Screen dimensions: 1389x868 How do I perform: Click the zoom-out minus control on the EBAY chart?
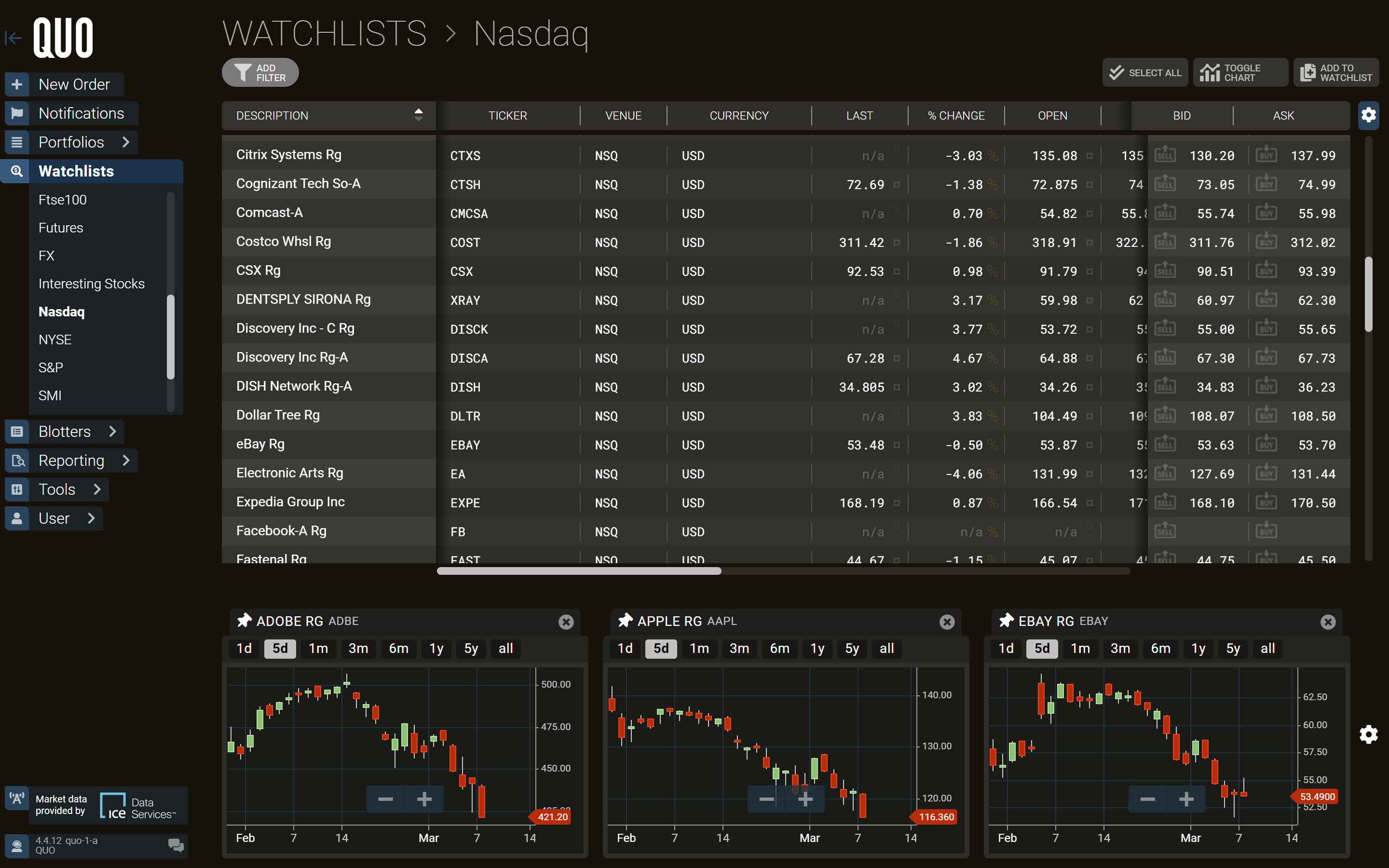pyautogui.click(x=1148, y=799)
